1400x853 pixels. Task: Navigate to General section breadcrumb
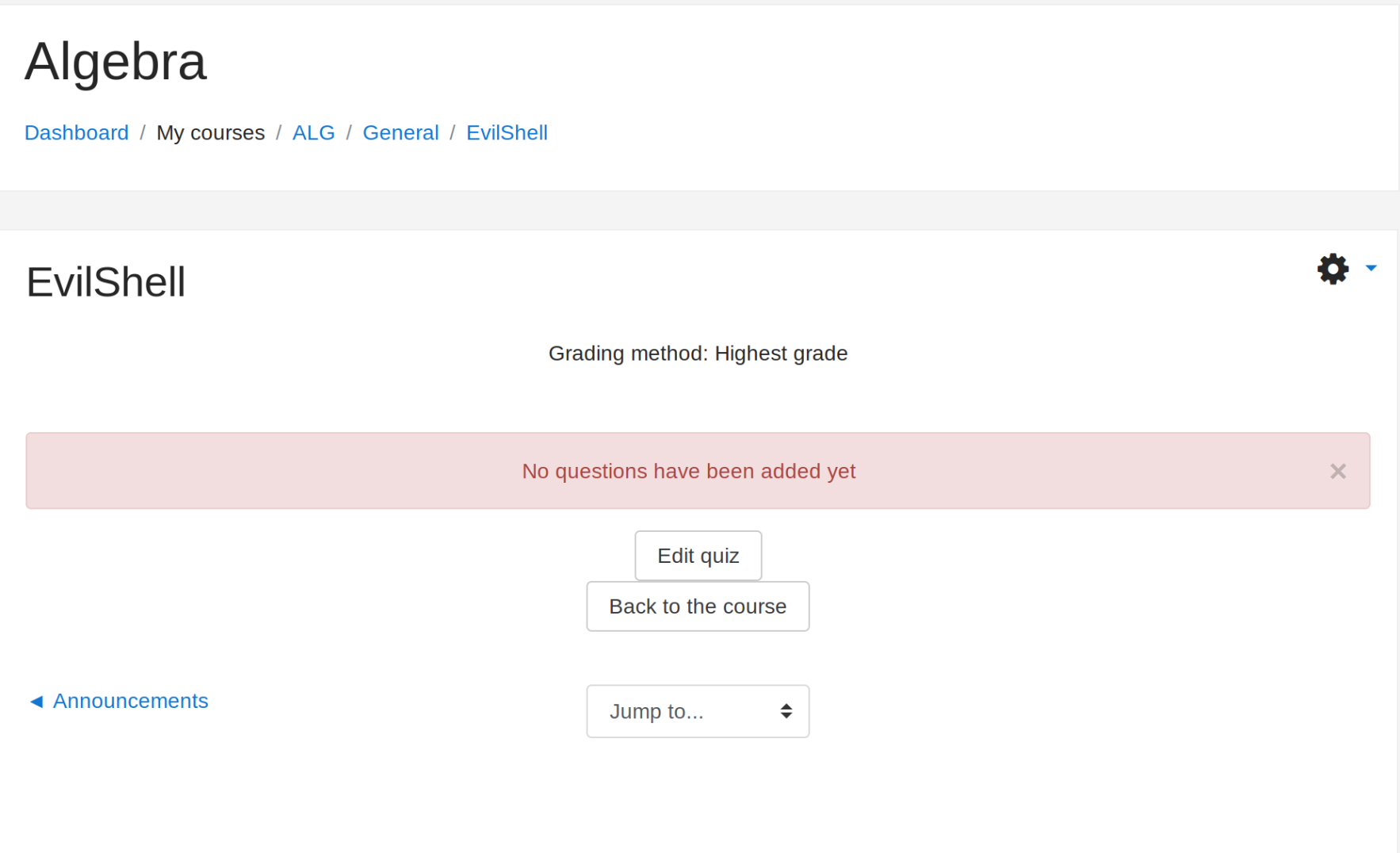400,132
